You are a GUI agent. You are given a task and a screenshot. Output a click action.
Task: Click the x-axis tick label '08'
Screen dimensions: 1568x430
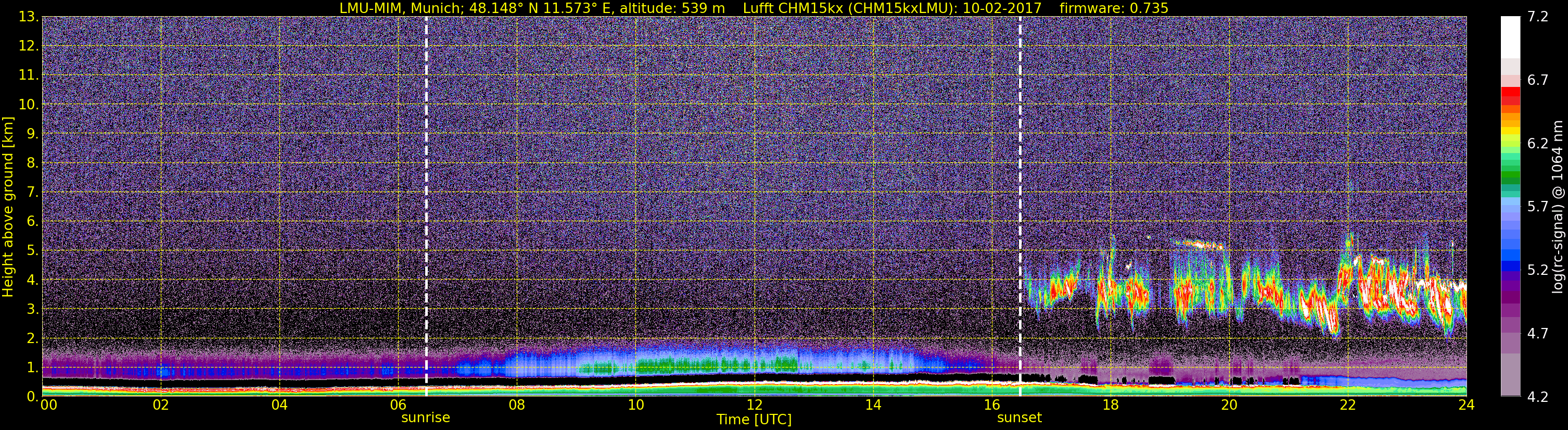pyautogui.click(x=517, y=406)
